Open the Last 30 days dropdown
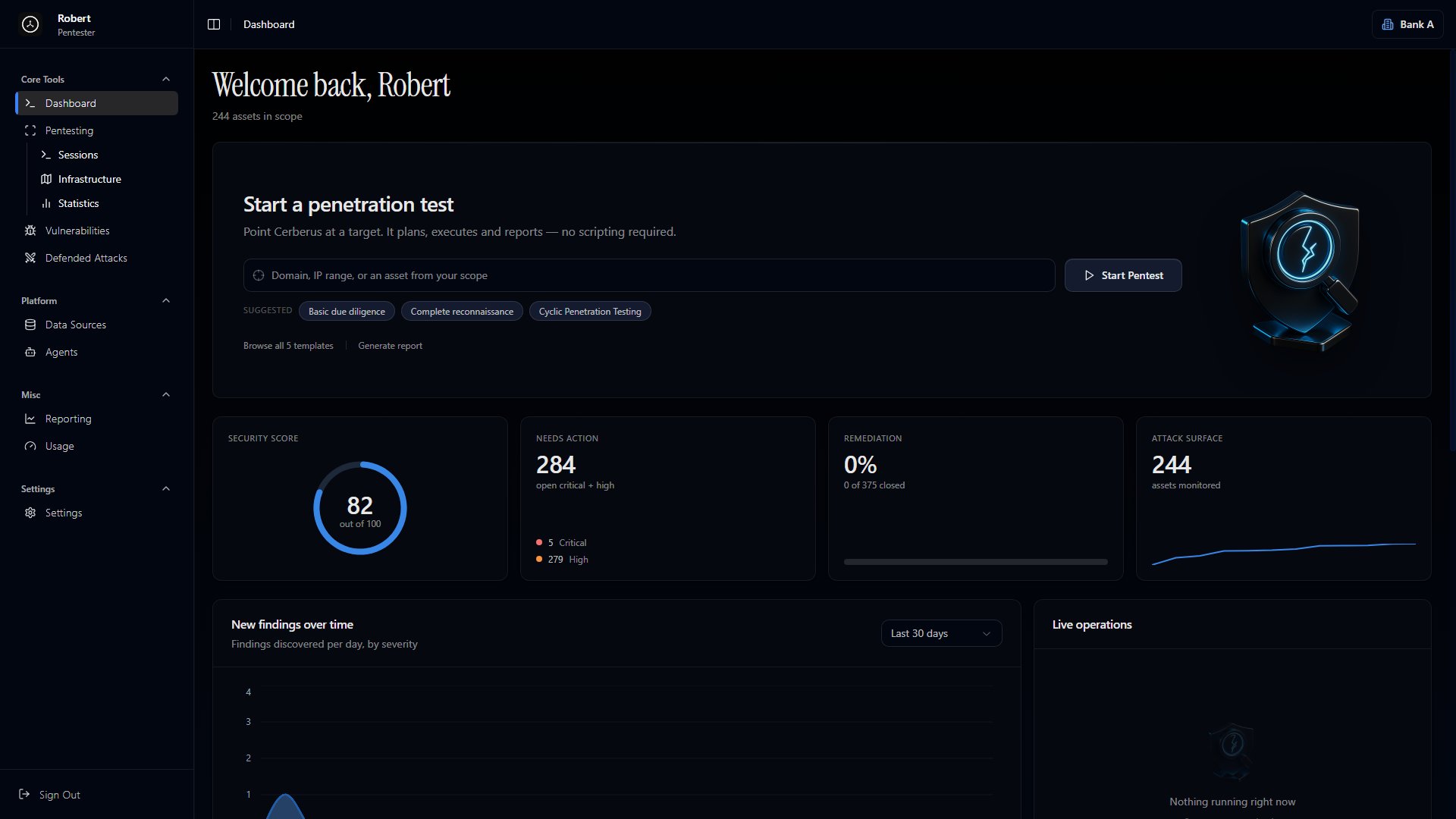 pos(941,633)
